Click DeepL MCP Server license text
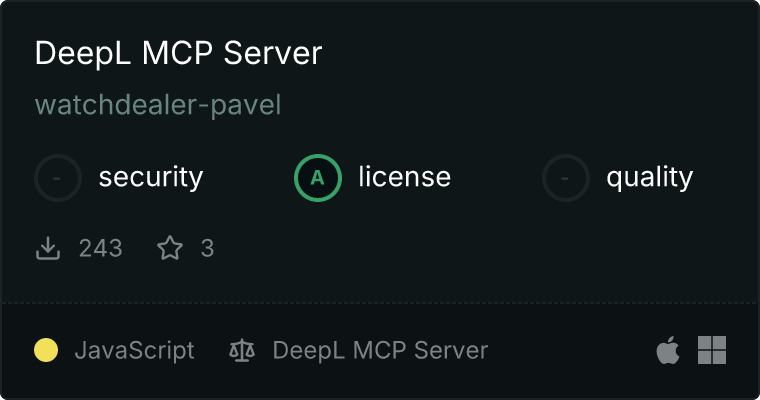Image resolution: width=760 pixels, height=400 pixels. tap(380, 350)
